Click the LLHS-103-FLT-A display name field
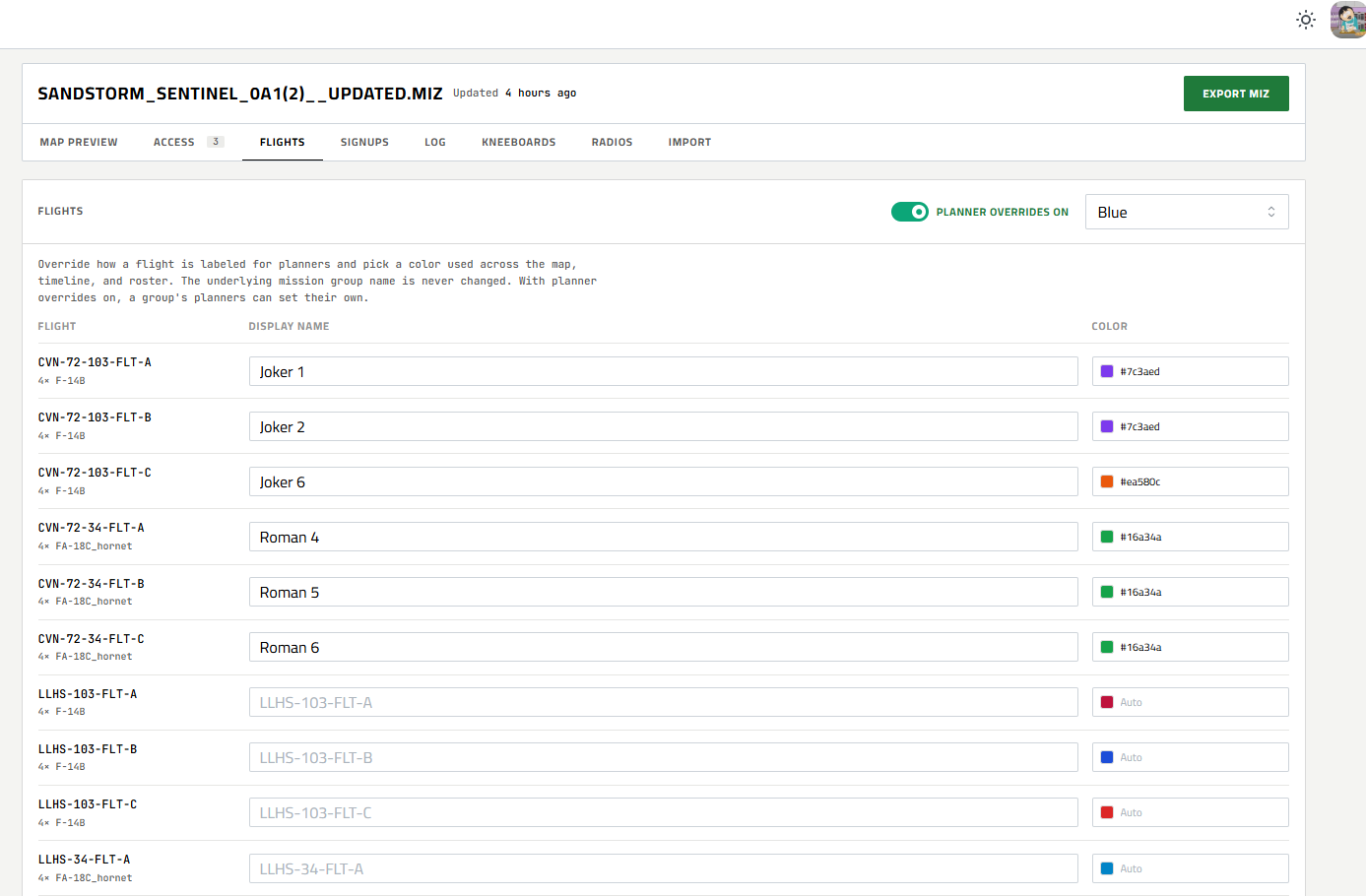The image size is (1366, 896). (664, 702)
